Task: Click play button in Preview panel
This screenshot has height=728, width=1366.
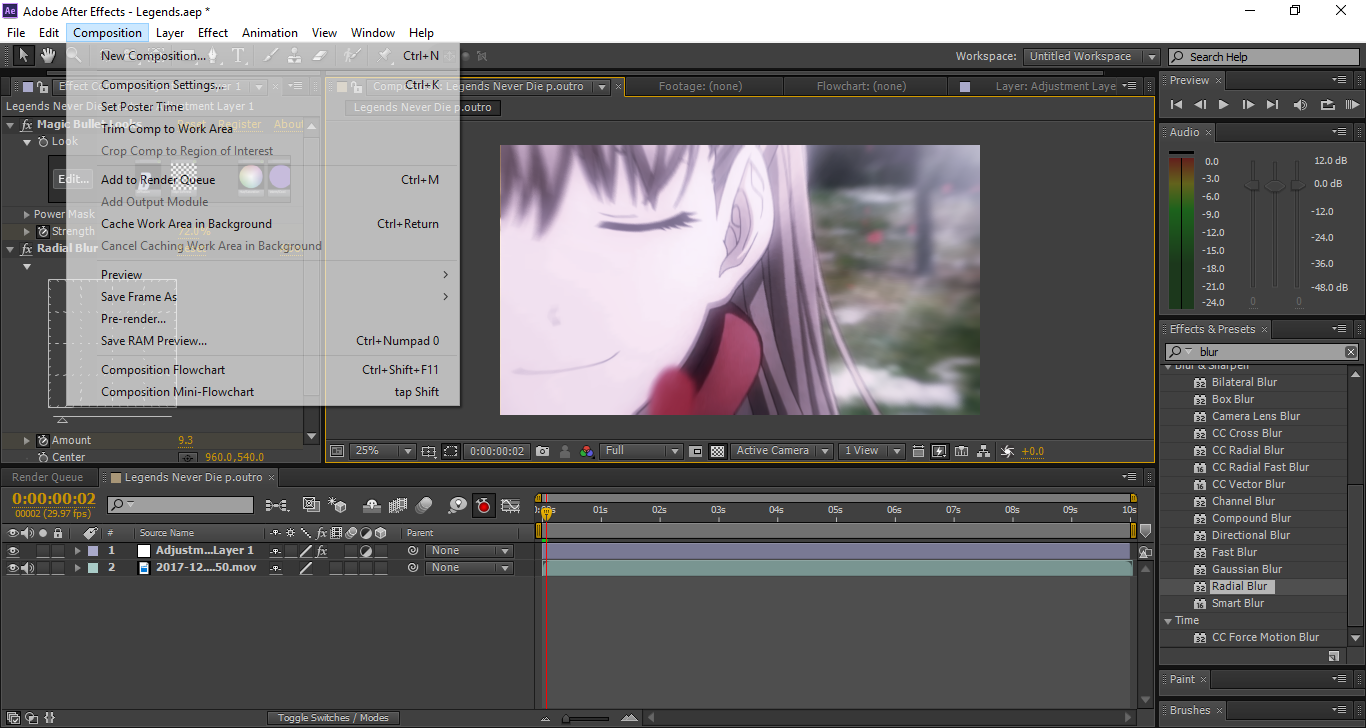Action: [x=1224, y=105]
